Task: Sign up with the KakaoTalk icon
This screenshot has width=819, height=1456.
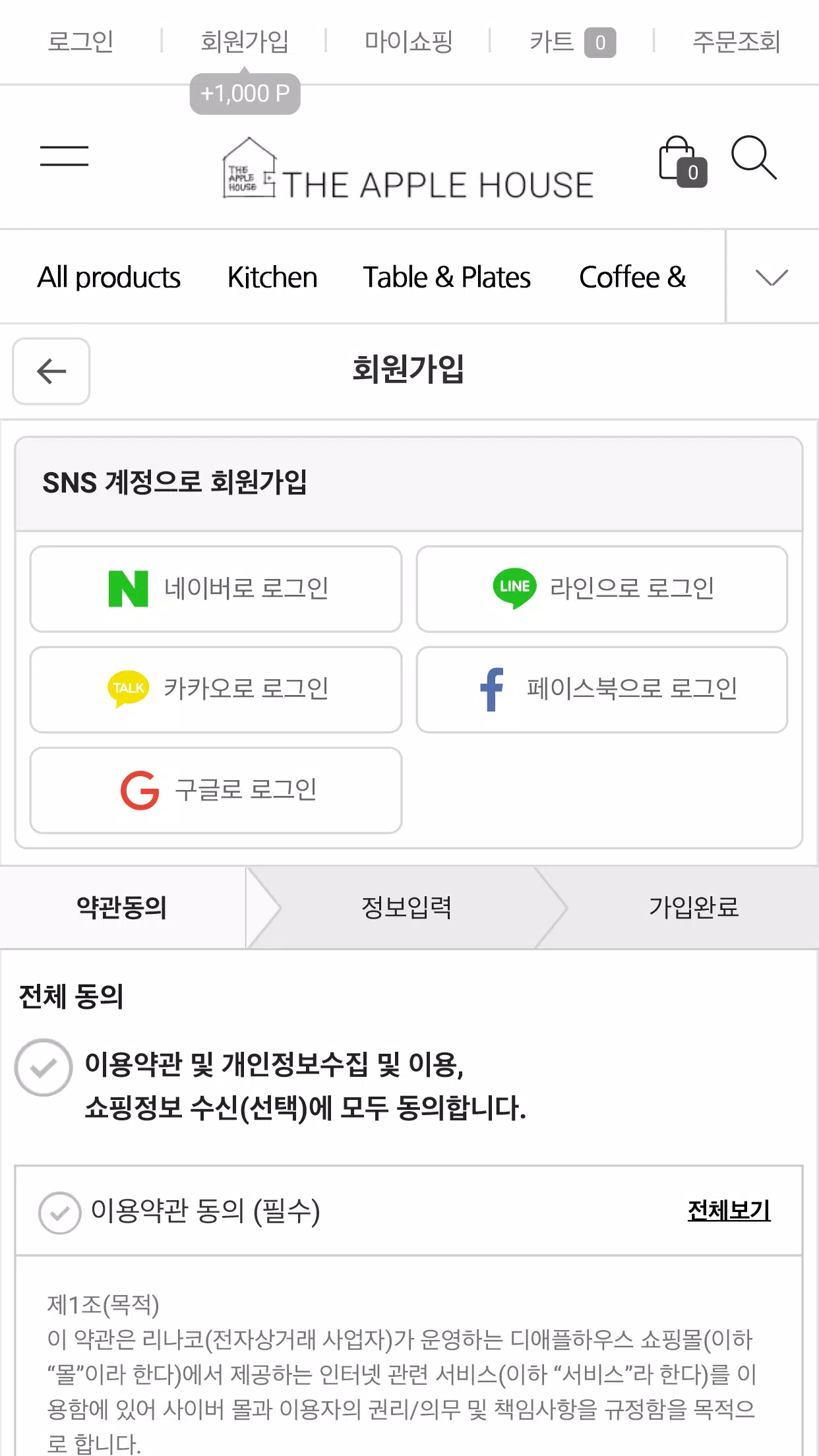Action: [129, 688]
